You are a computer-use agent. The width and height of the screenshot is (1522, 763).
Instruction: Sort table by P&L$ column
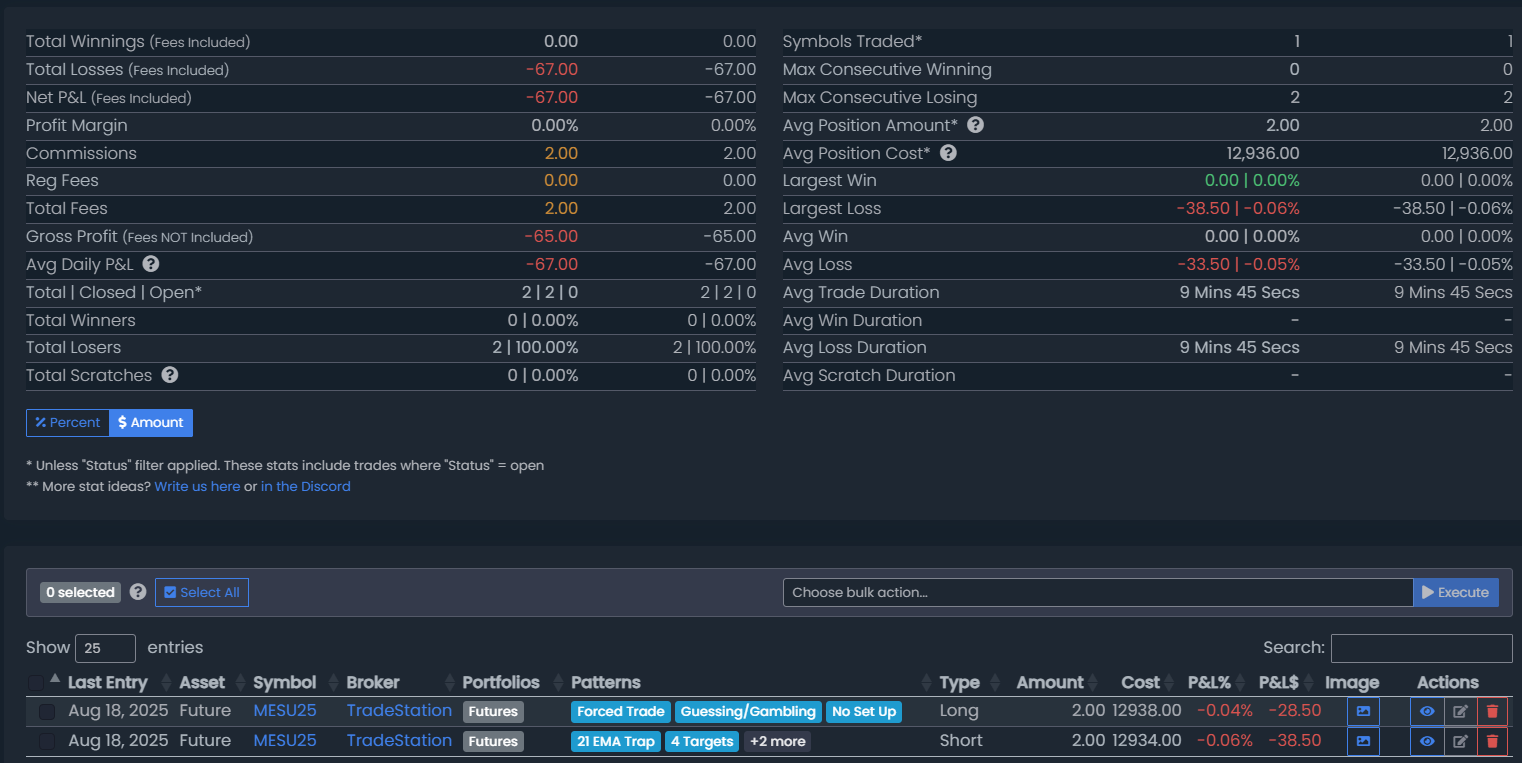click(x=1278, y=683)
